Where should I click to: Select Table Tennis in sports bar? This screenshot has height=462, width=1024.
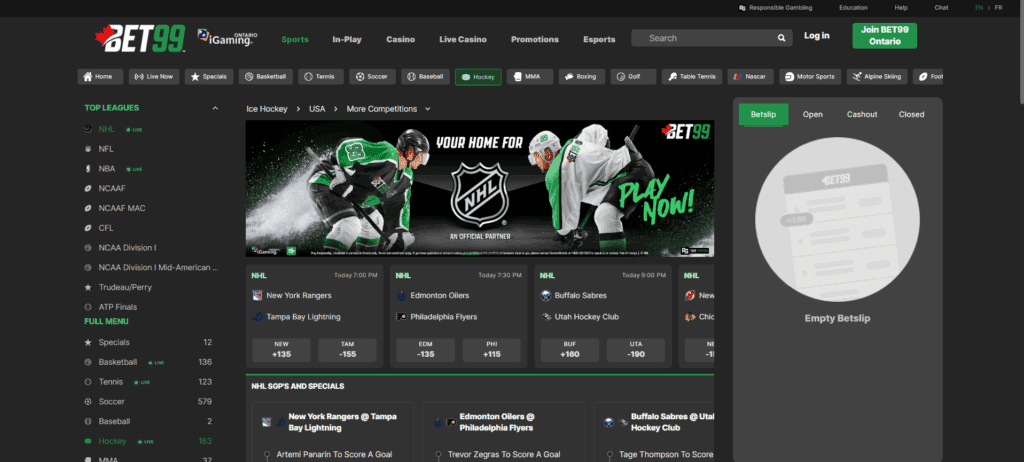tap(692, 76)
